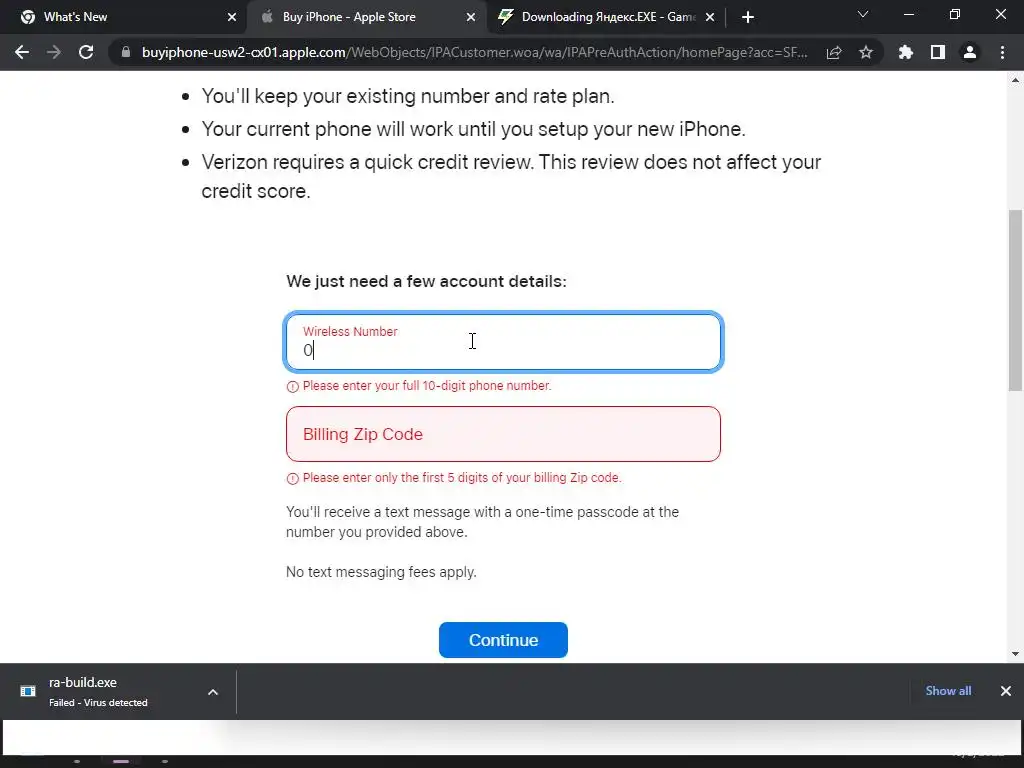The image size is (1024, 768).
Task: Click Zip code error message text
Action: pos(462,478)
